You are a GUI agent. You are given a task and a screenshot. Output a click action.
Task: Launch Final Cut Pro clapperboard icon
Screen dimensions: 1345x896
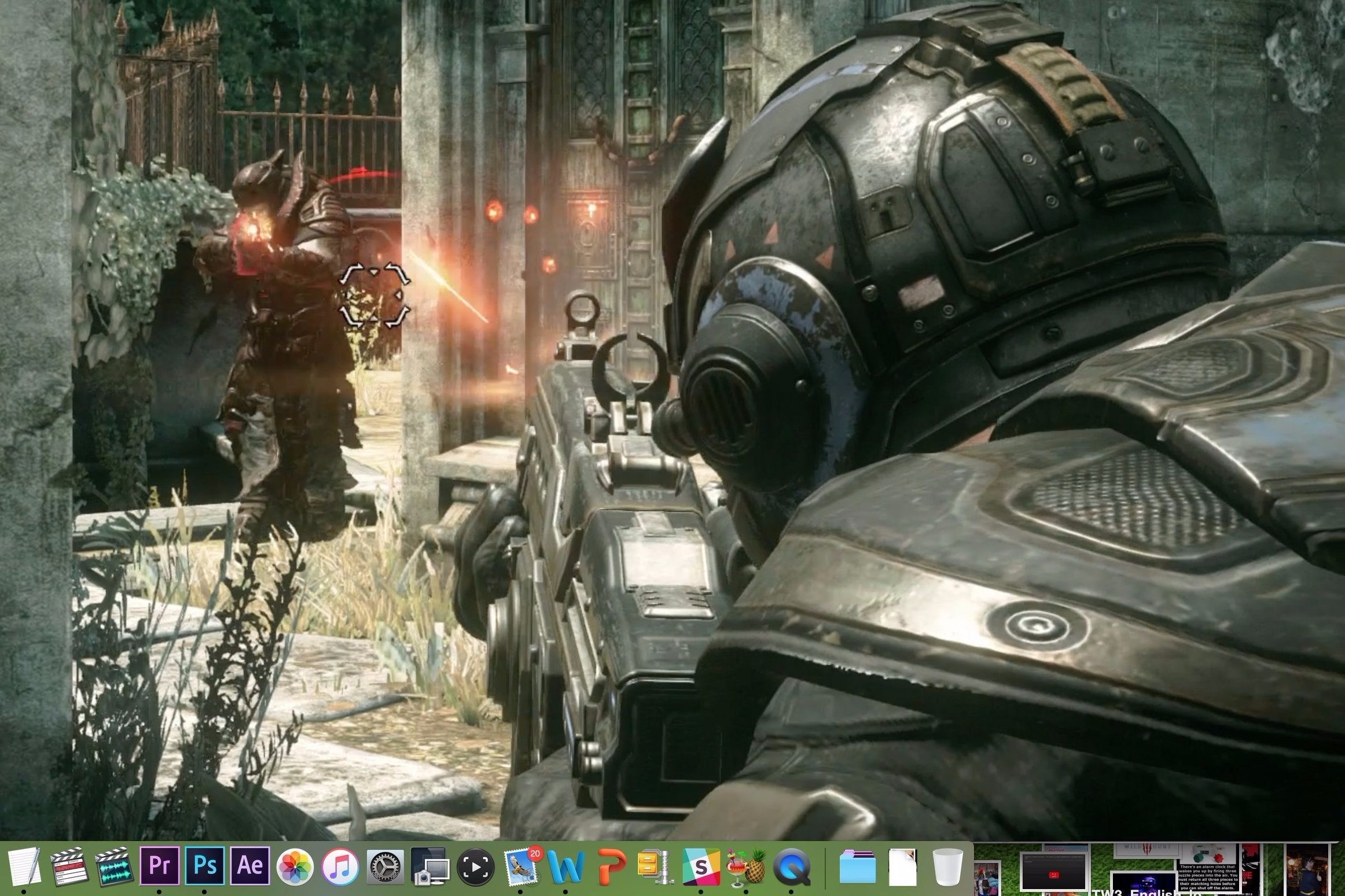coord(69,866)
